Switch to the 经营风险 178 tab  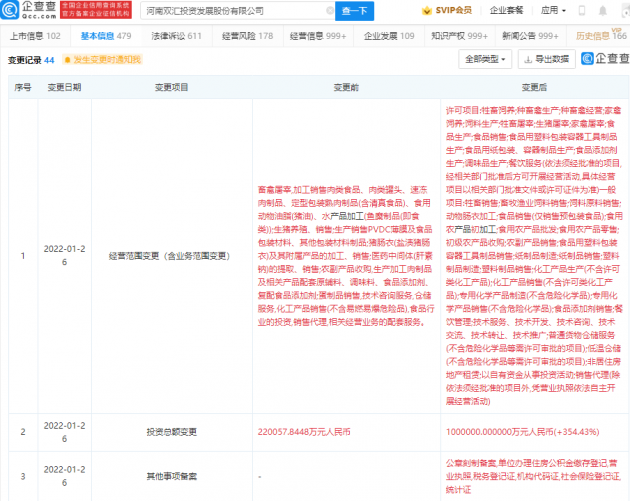click(x=248, y=36)
